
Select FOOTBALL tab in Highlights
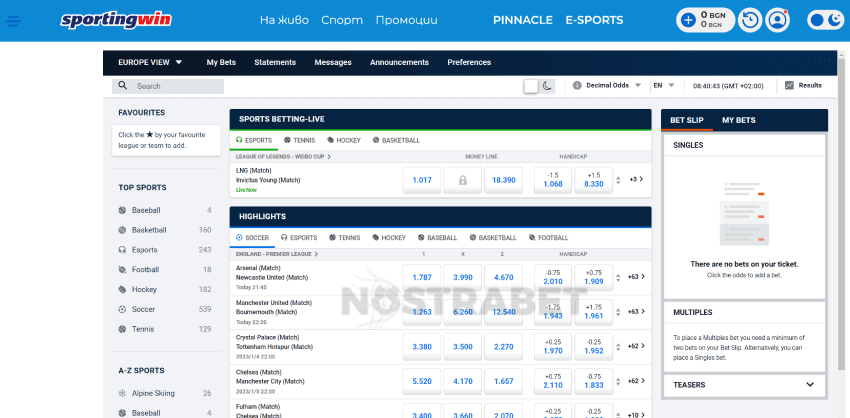coord(549,237)
